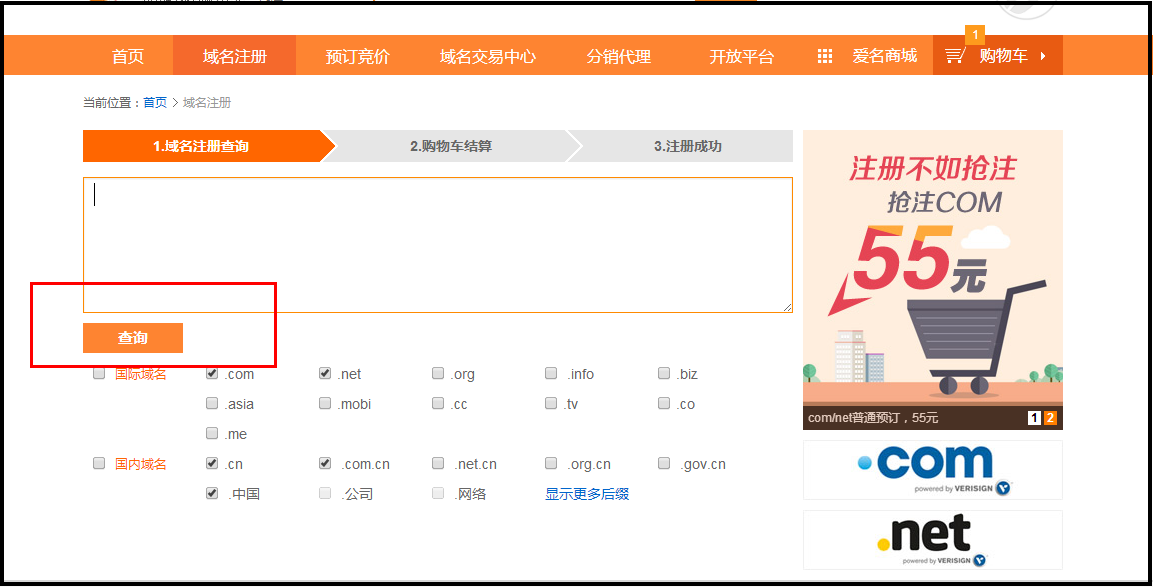This screenshot has width=1153, height=587.
Task: Click inside the domain name text area
Action: pos(437,245)
